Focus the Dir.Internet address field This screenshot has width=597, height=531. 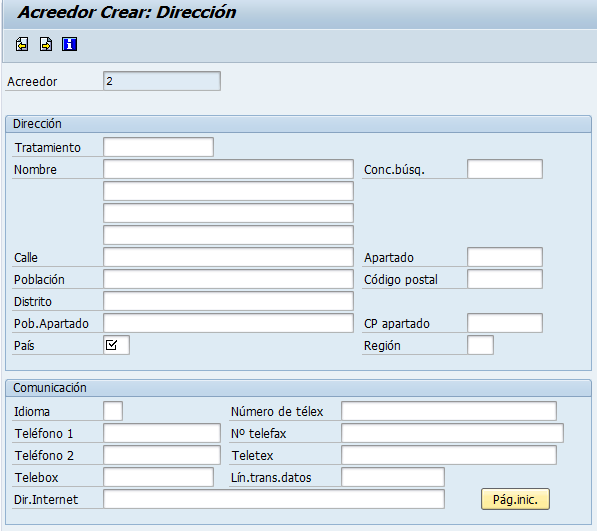pos(274,499)
